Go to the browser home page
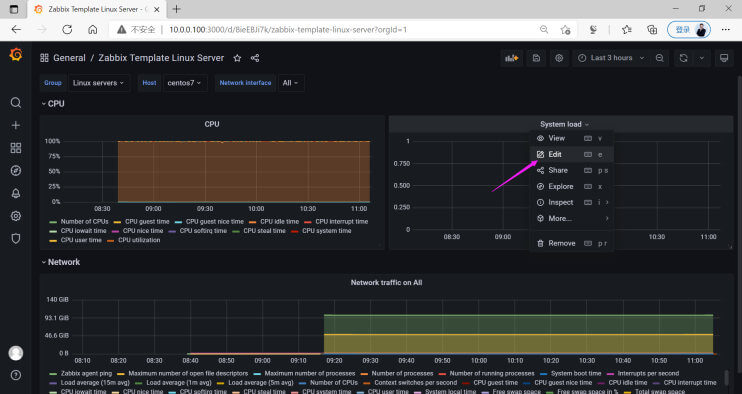This screenshot has height=394, width=742. click(x=93, y=29)
